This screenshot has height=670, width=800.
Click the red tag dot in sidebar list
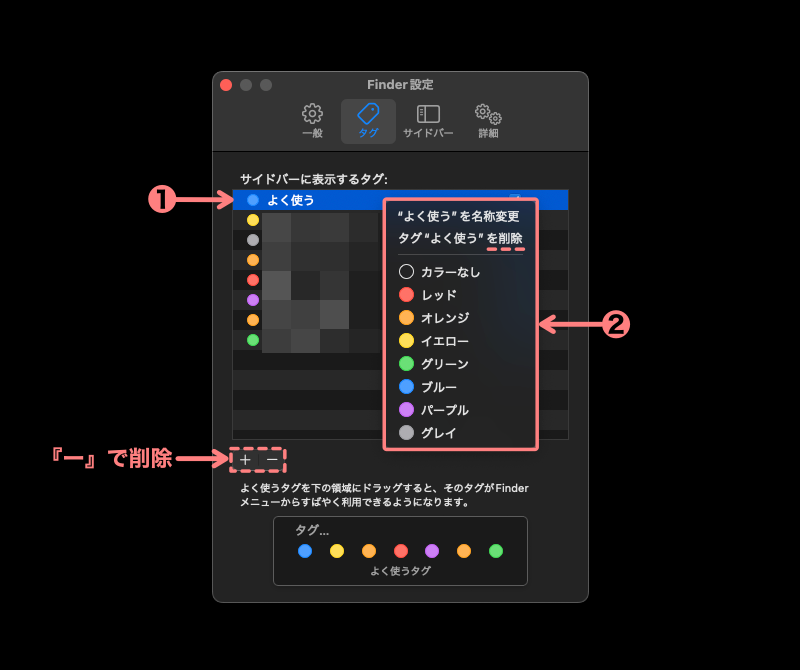253,280
